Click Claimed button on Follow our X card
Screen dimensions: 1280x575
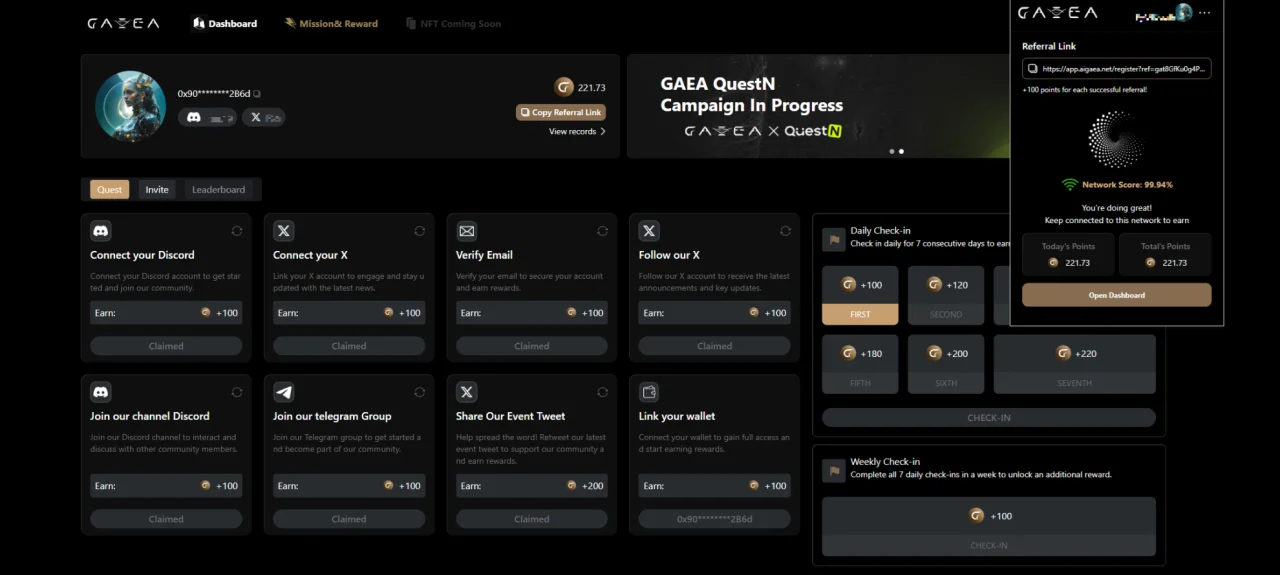point(715,346)
